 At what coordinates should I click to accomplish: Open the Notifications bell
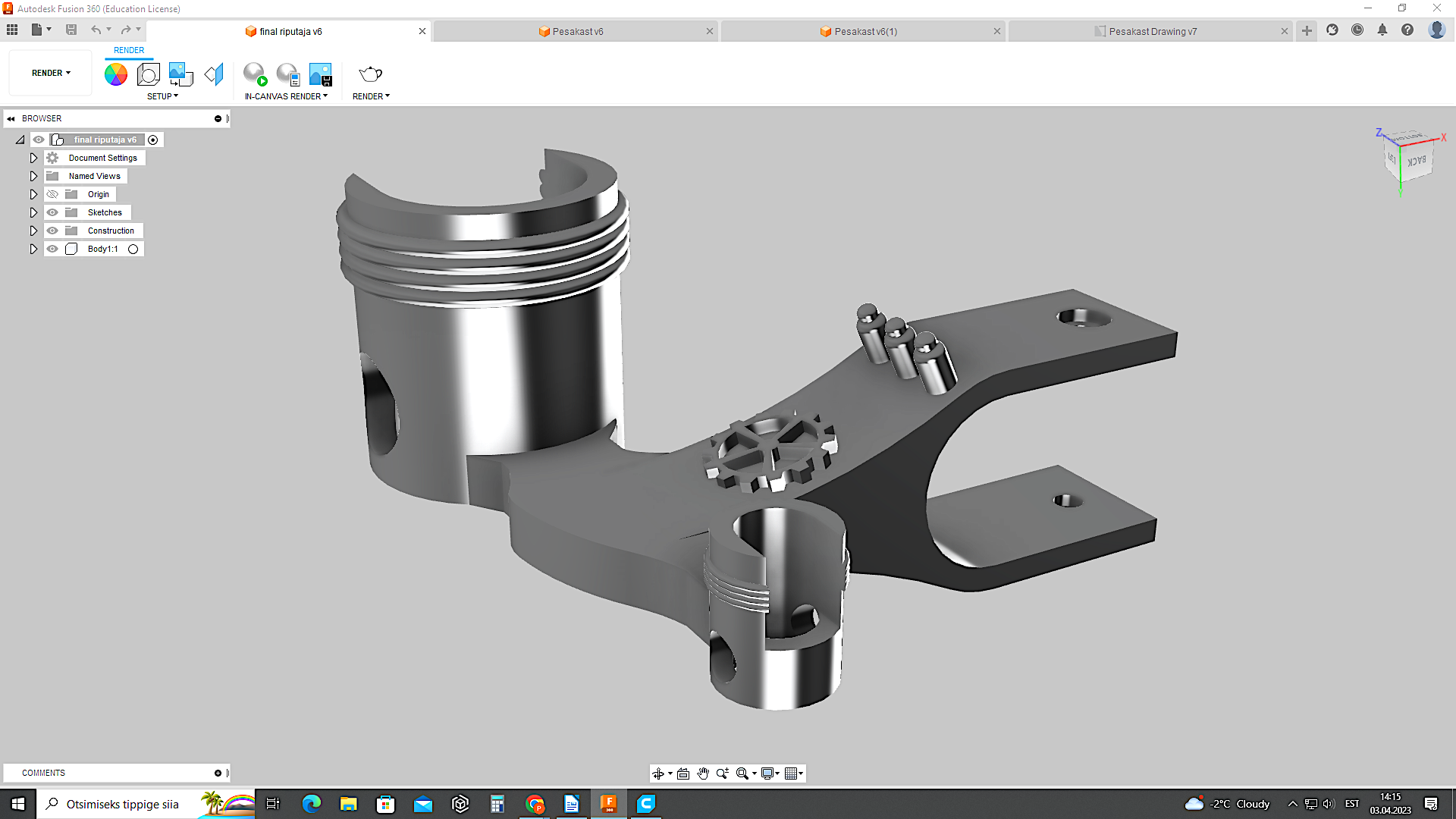click(1382, 30)
